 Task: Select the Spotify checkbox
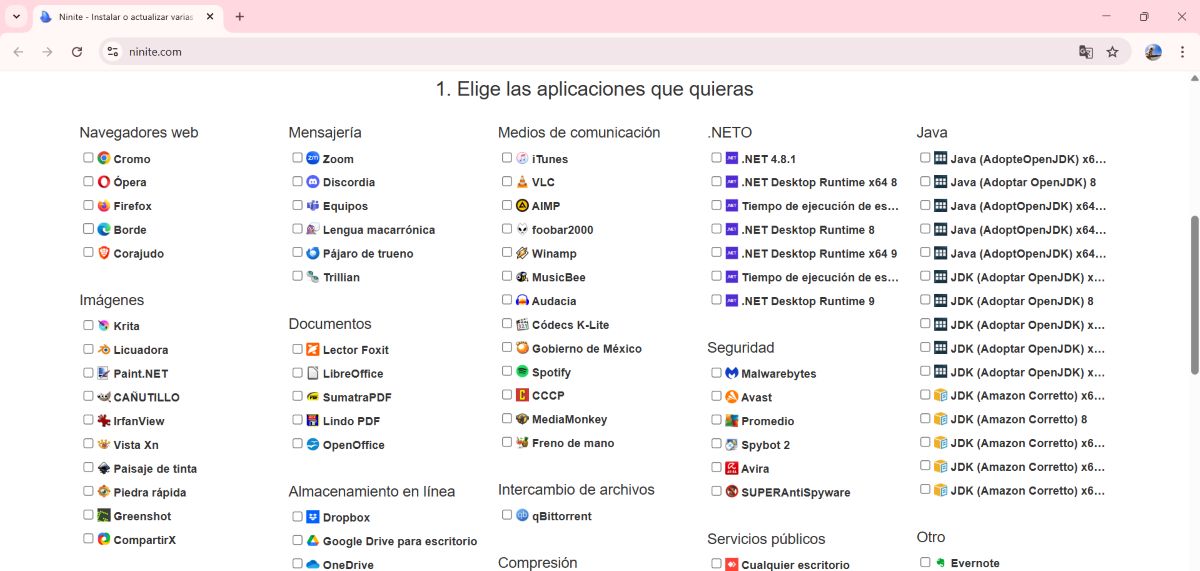pyautogui.click(x=507, y=372)
